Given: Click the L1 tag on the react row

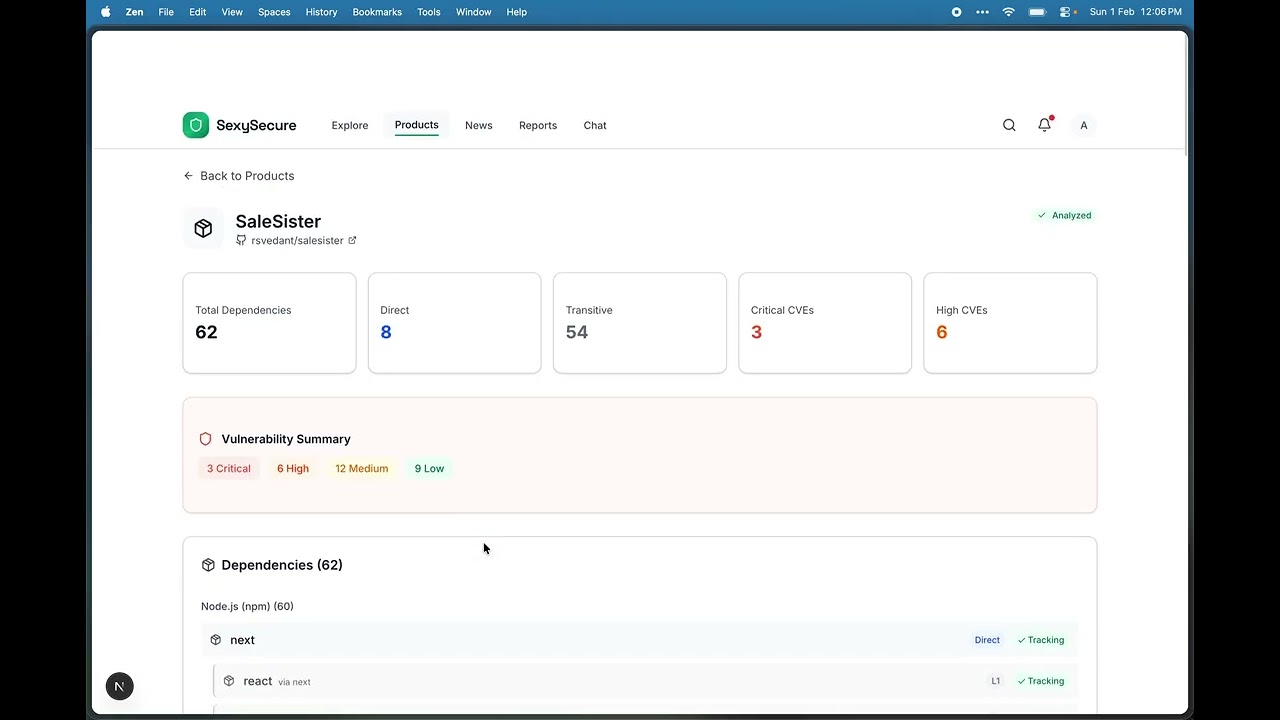Looking at the screenshot, I should click(995, 681).
